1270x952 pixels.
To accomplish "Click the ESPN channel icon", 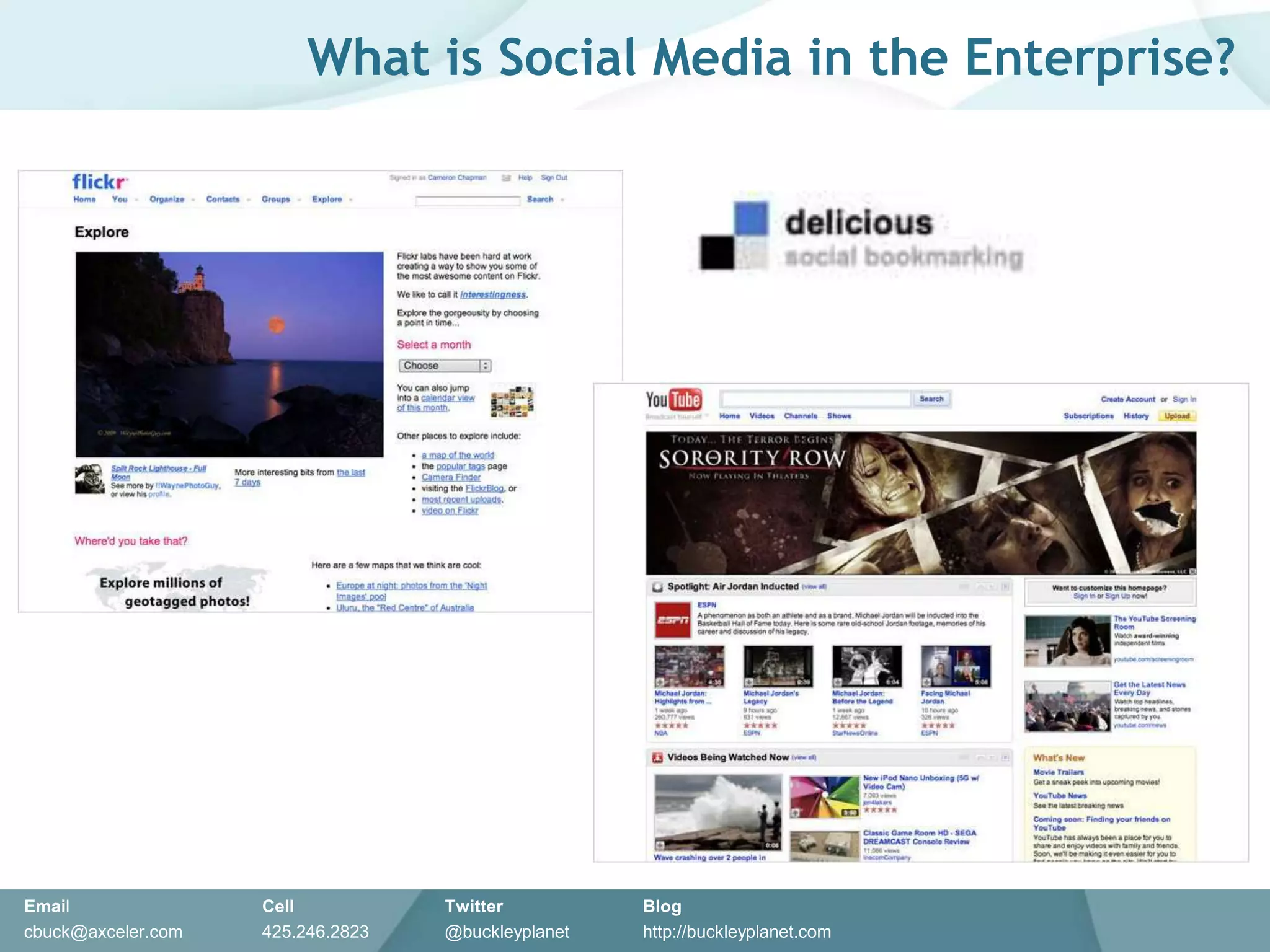I will coord(672,619).
